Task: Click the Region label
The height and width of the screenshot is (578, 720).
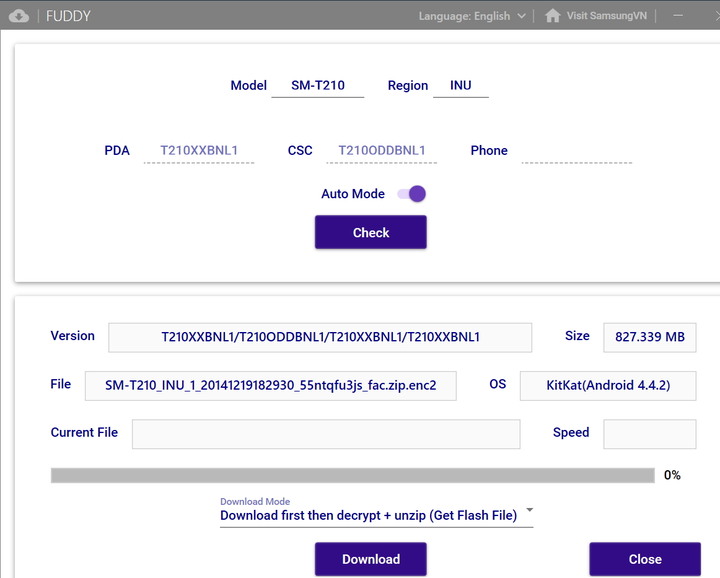Action: [x=408, y=85]
